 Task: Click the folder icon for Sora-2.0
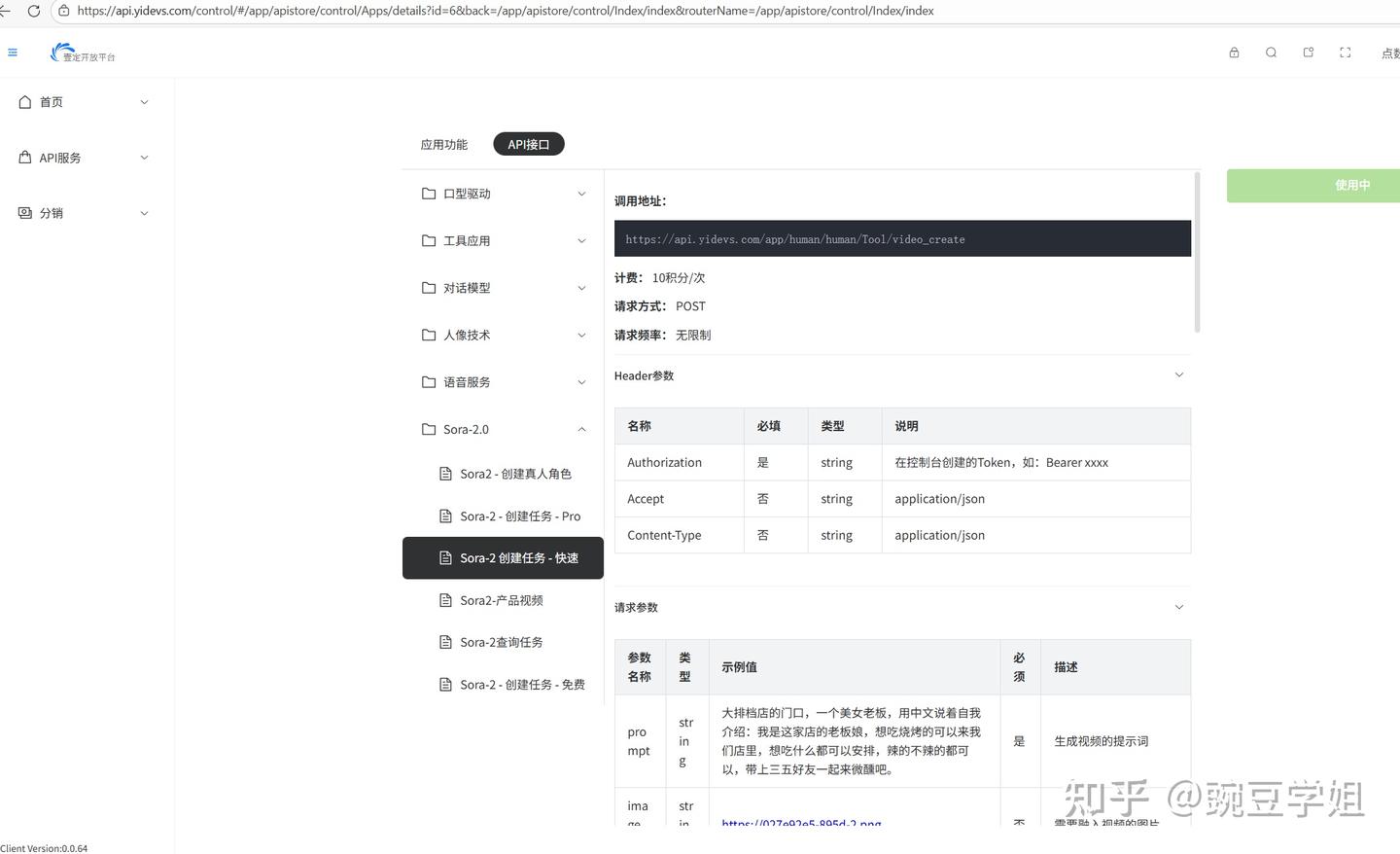429,429
